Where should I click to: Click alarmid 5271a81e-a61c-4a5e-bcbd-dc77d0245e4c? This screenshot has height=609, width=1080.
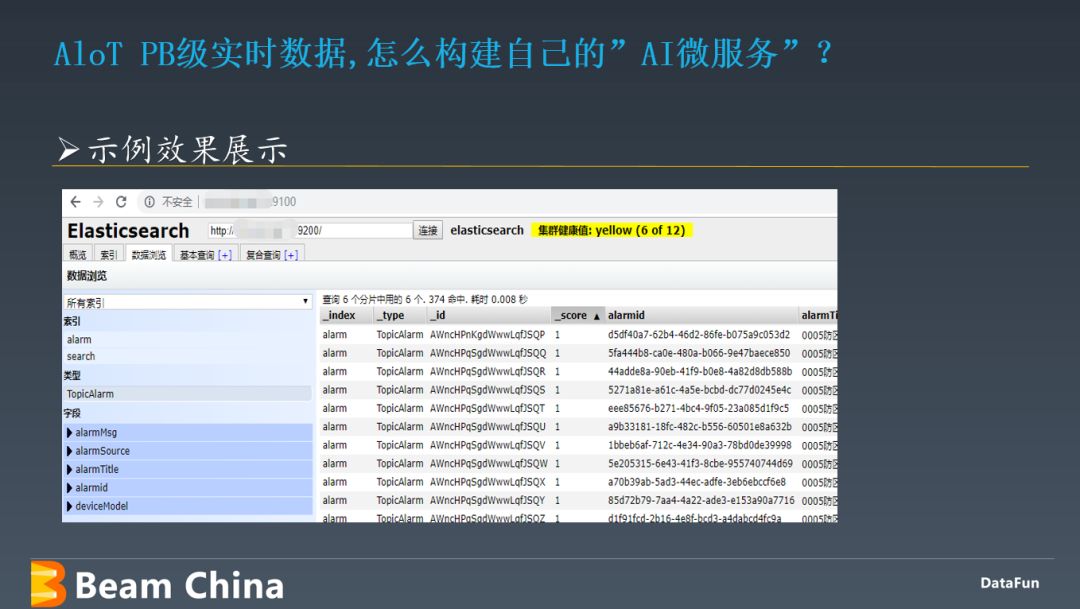[699, 390]
